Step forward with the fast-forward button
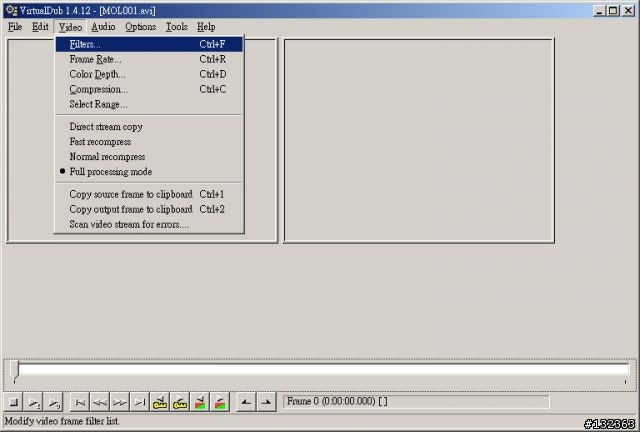The image size is (640, 432). pos(120,402)
